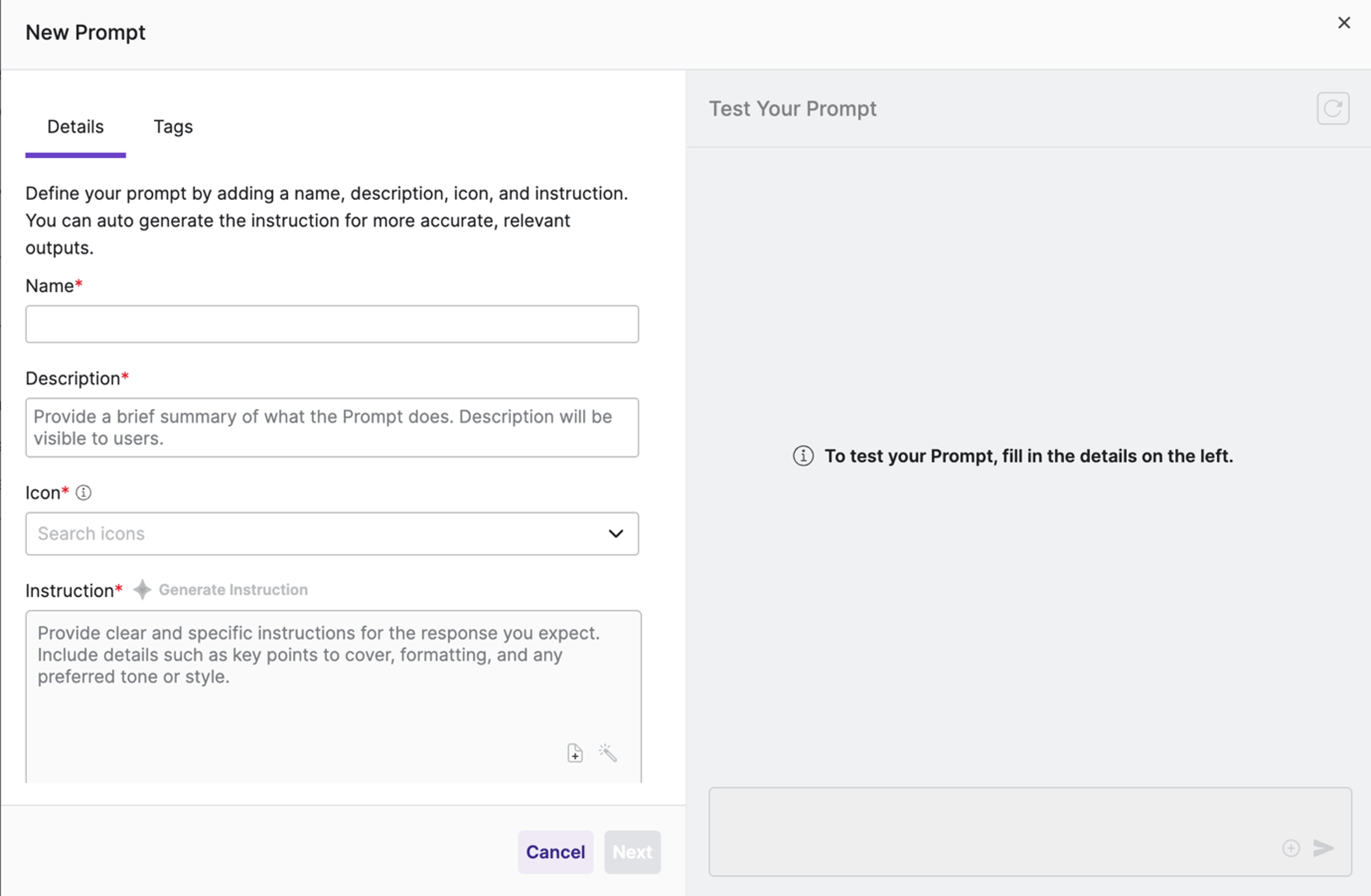Screen dimensions: 1371x896
Task: Click inside the Description text area
Action: (x=332, y=427)
